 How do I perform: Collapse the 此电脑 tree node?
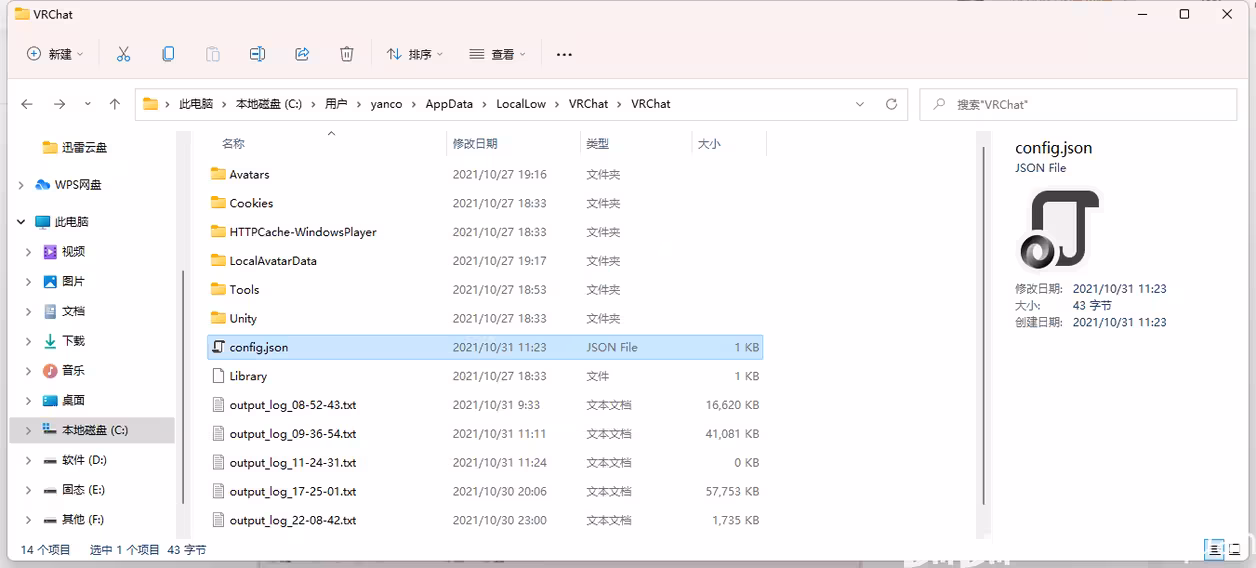pyautogui.click(x=21, y=222)
